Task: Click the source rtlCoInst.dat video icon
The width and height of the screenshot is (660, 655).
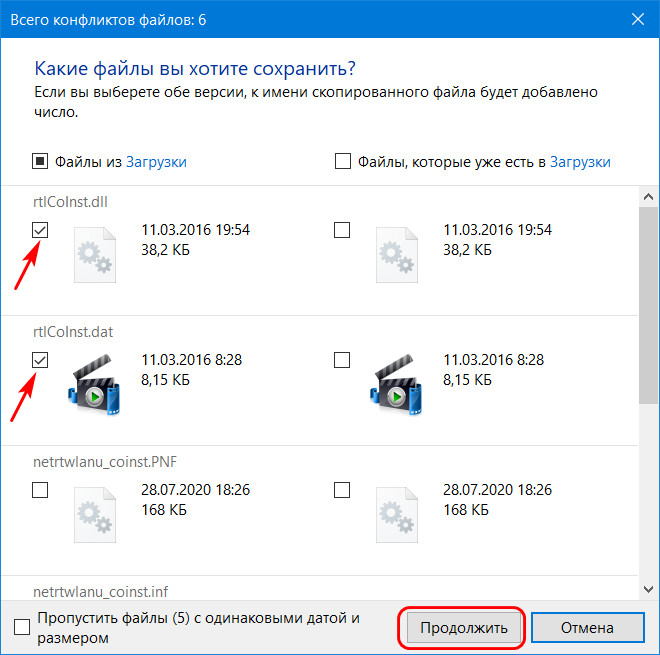Action: 94,384
